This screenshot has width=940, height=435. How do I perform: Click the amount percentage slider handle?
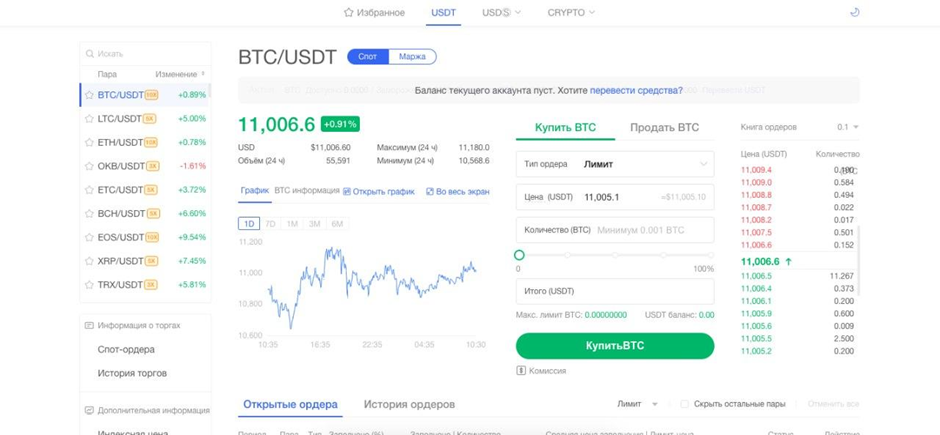point(519,255)
